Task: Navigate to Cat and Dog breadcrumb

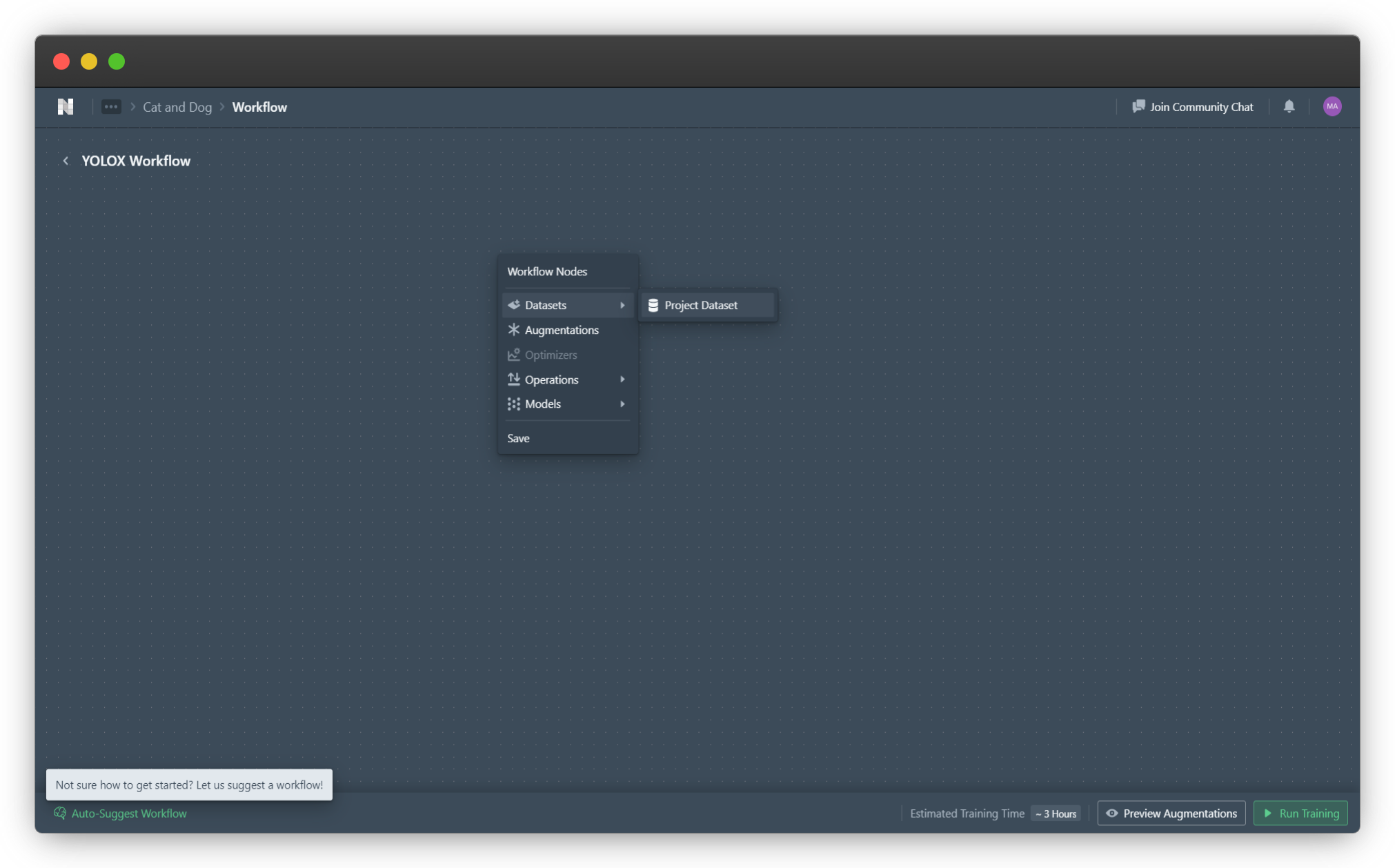Action: pyautogui.click(x=177, y=107)
